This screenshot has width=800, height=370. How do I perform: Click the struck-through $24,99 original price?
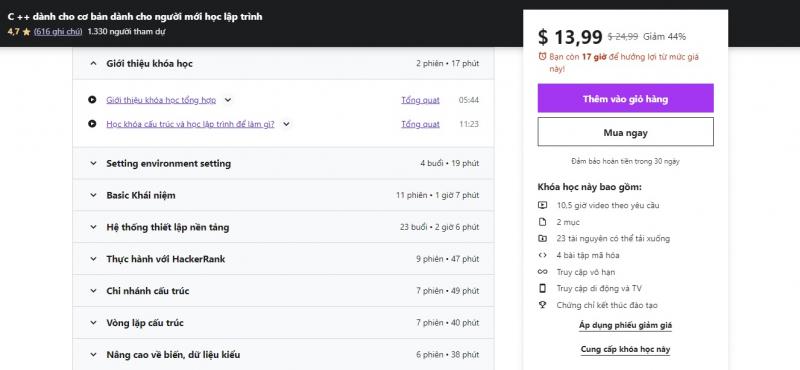622,37
